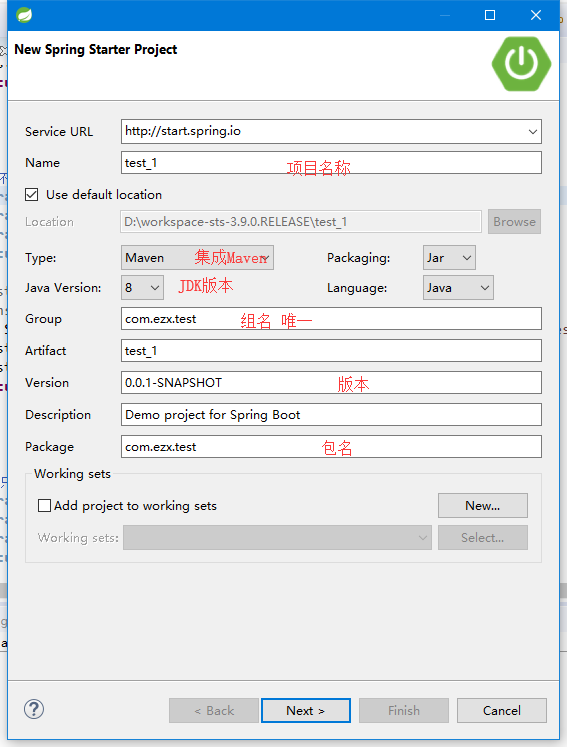Click the Browse location button
567x747 pixels.
pos(514,222)
